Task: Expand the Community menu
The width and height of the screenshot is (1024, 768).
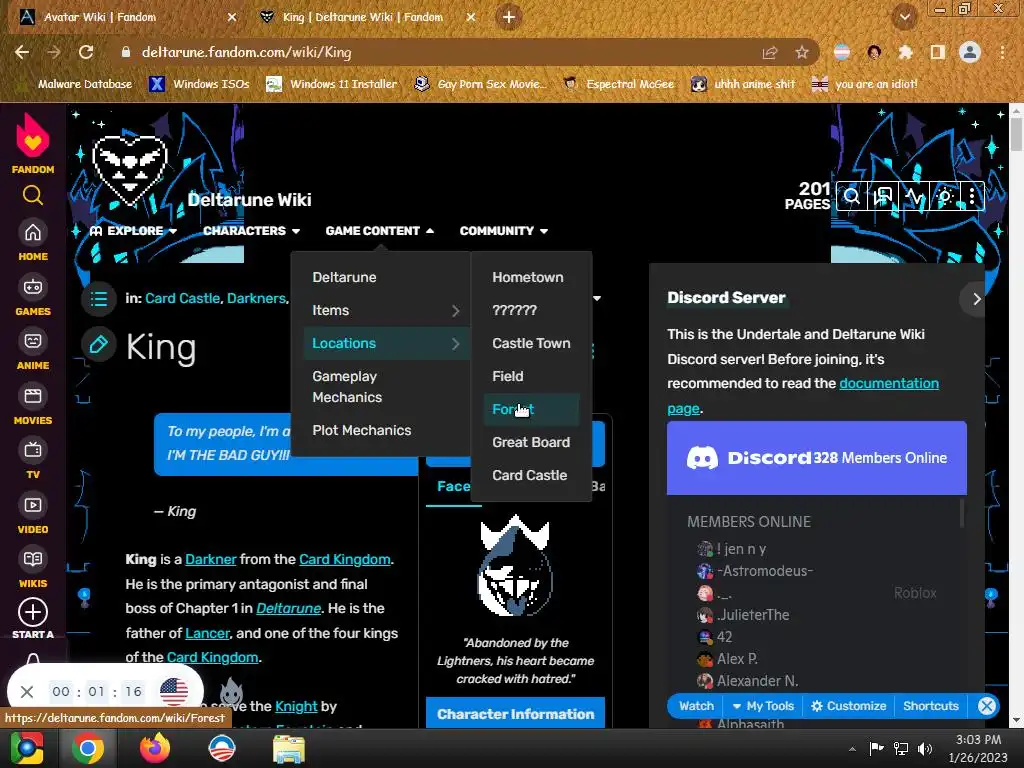Action: (504, 231)
